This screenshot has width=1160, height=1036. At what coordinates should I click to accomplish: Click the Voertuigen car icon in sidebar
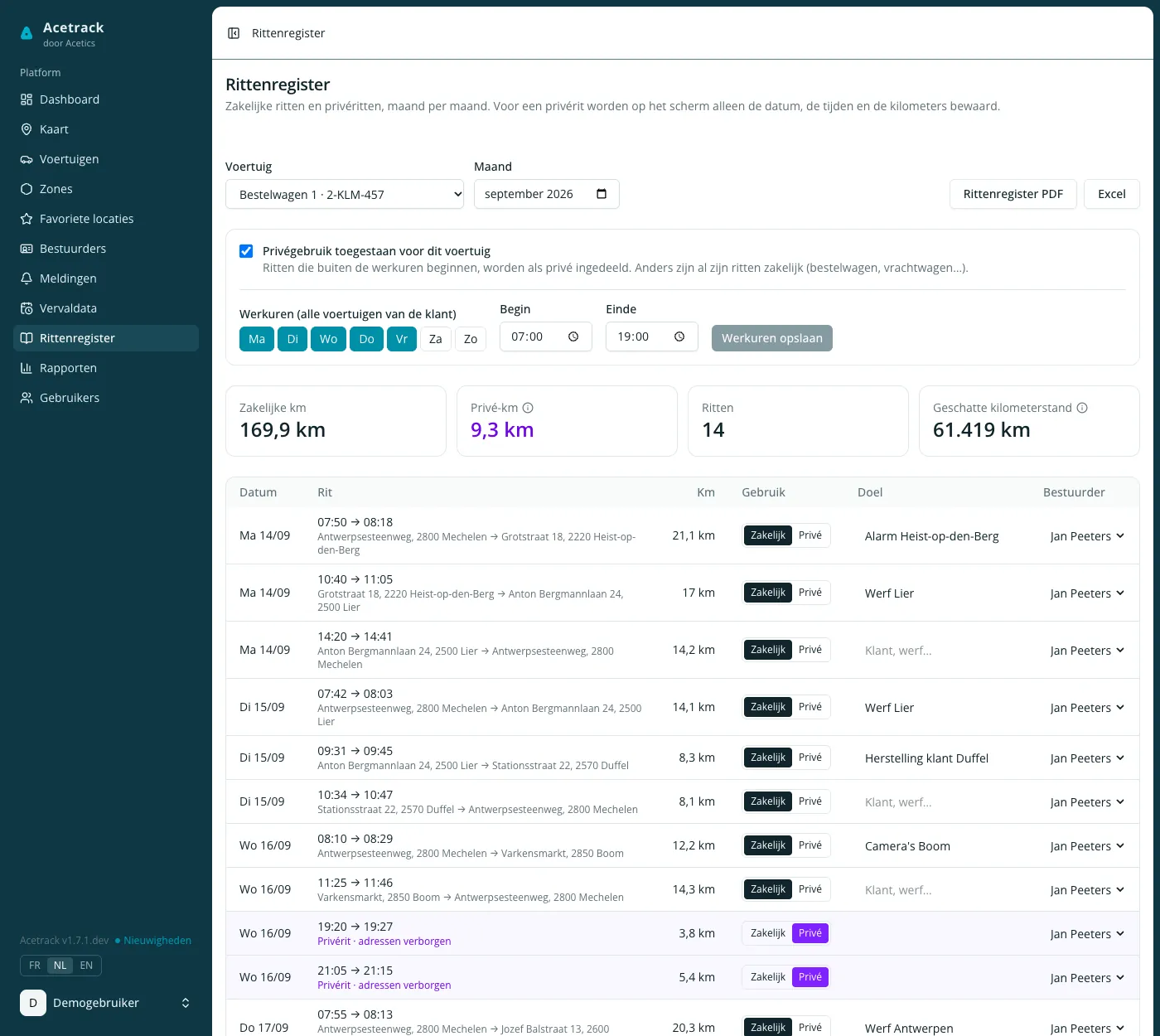pos(27,159)
